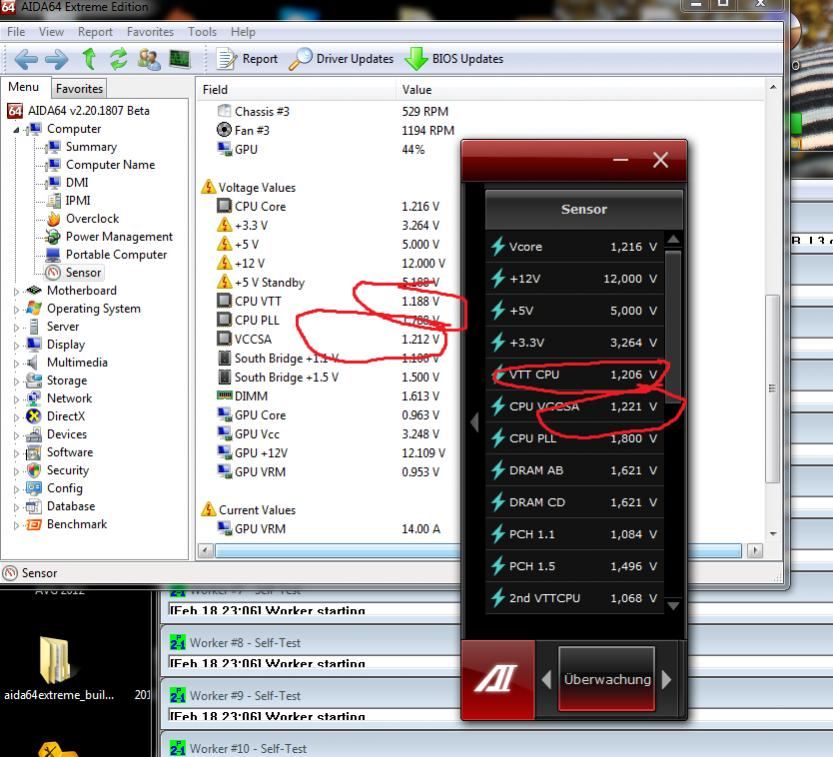Click the Vcore sensor row
833x757 pixels.
(x=574, y=246)
